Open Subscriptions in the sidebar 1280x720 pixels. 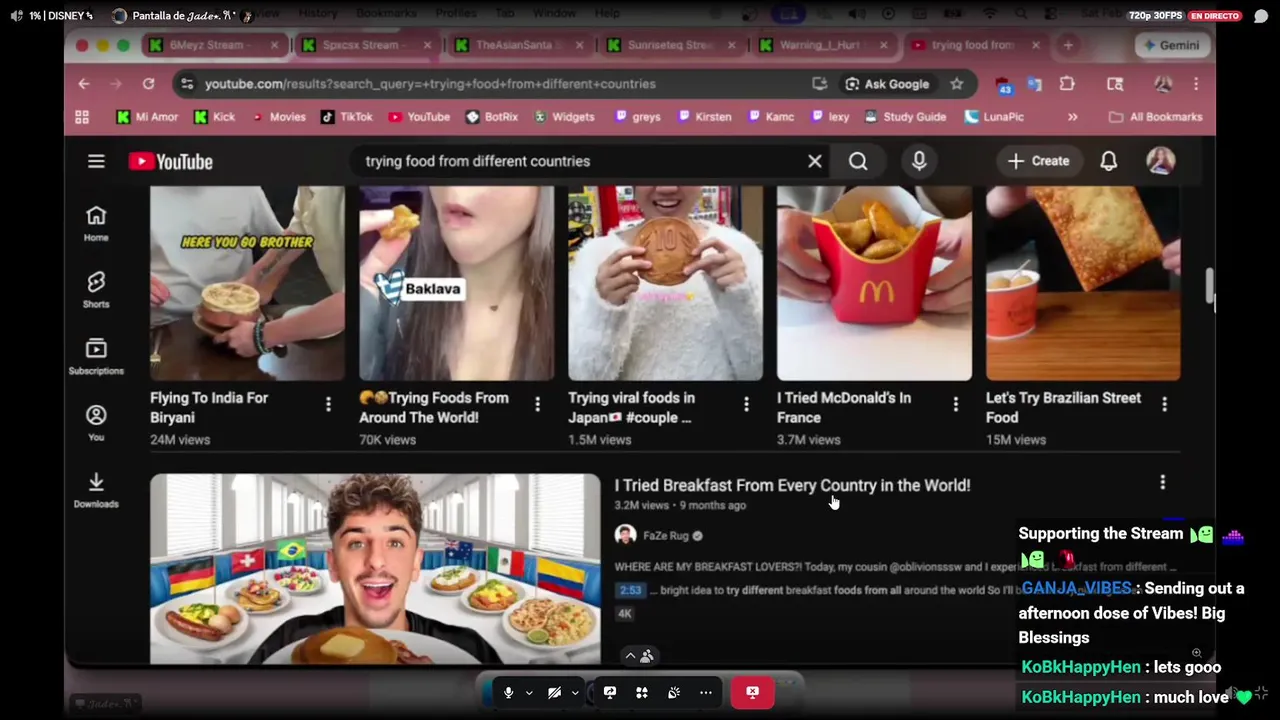pos(96,356)
